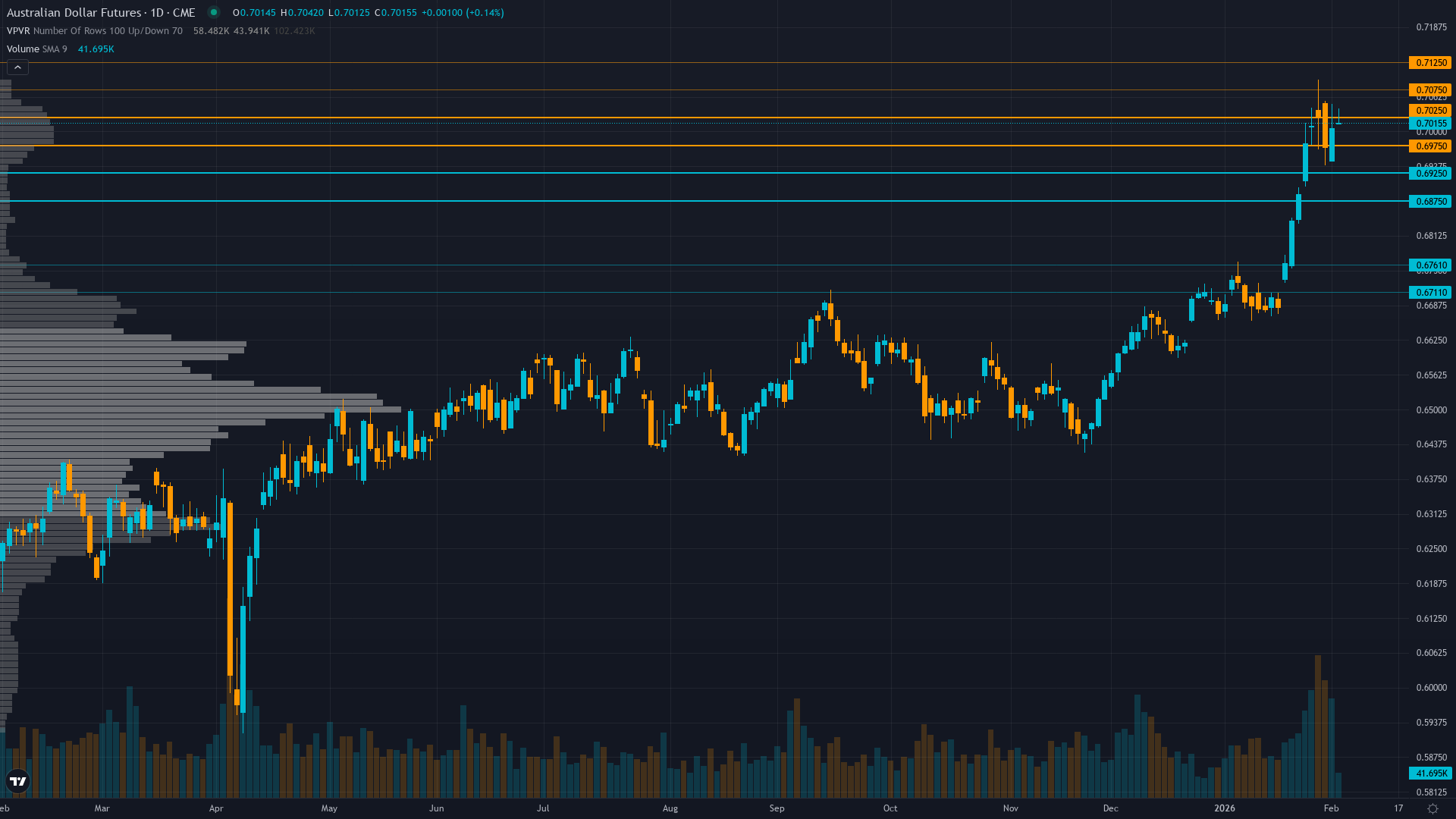Screen dimensions: 1456x819
Task: Click the orange 0.70750 price label
Action: pos(1429,89)
